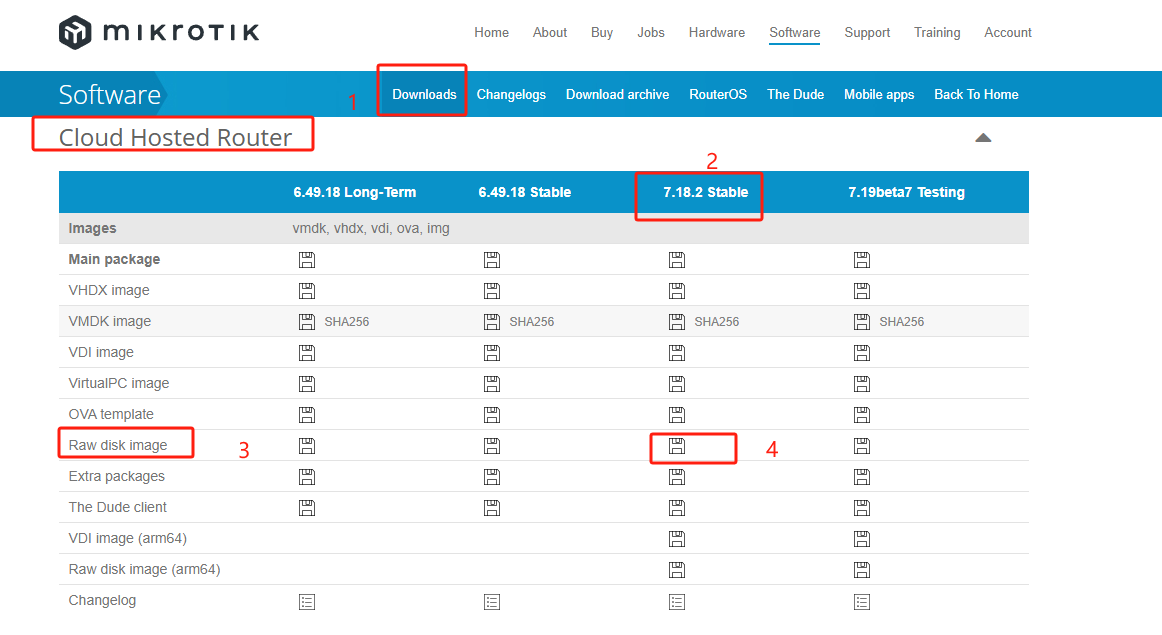
Task: Open the Account menu item
Action: click(1008, 33)
